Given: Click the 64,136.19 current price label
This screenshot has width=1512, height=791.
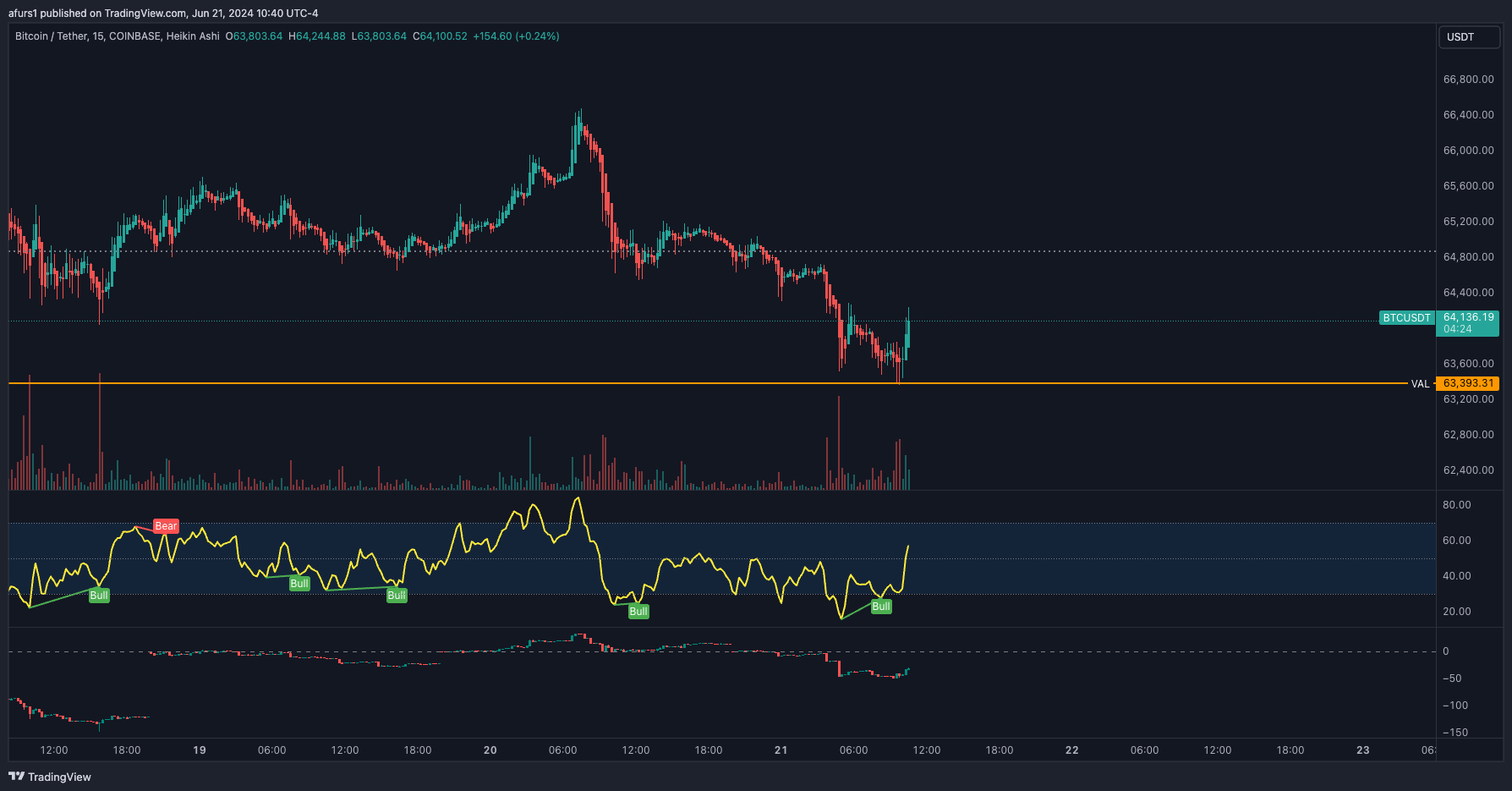Looking at the screenshot, I should point(1469,317).
